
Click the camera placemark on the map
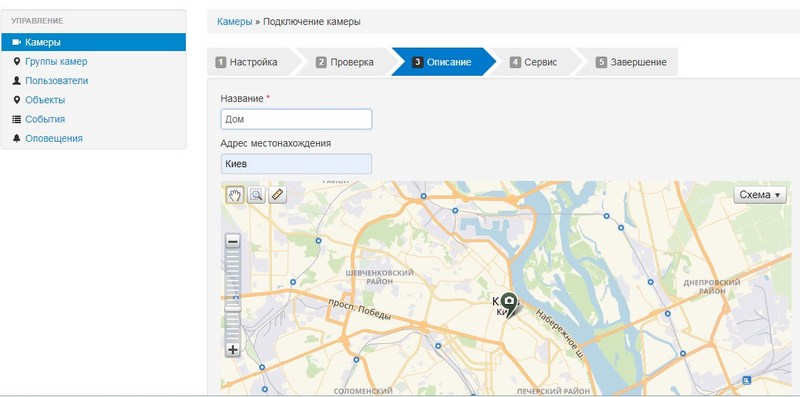click(508, 304)
